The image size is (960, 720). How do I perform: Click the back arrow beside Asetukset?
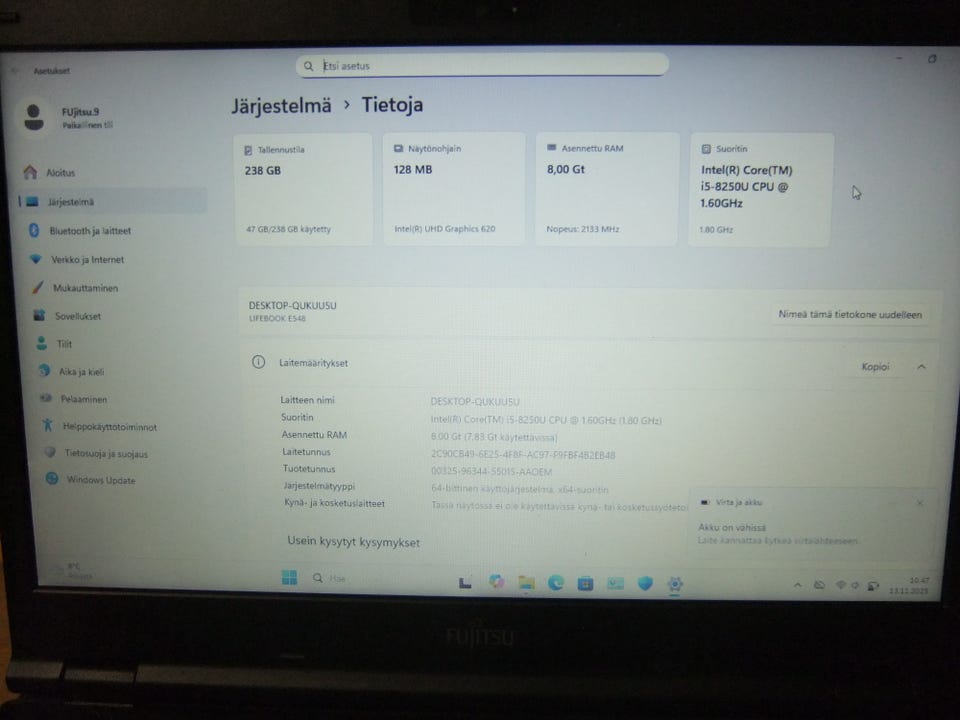pos(15,70)
